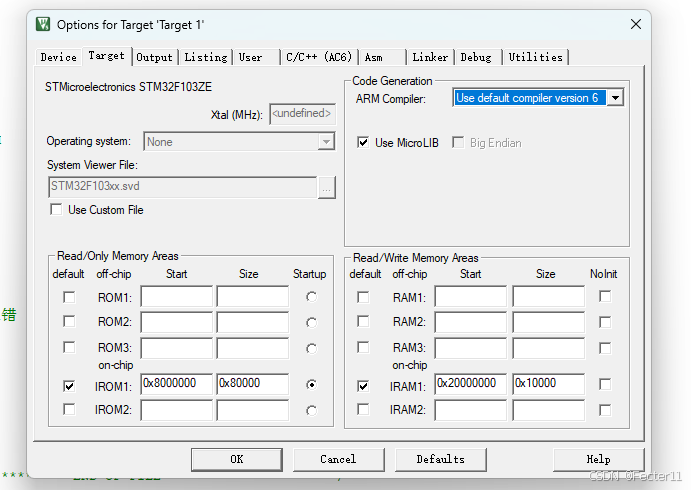Click the ROM2 Size field
This screenshot has height=490, width=691.
[253, 322]
